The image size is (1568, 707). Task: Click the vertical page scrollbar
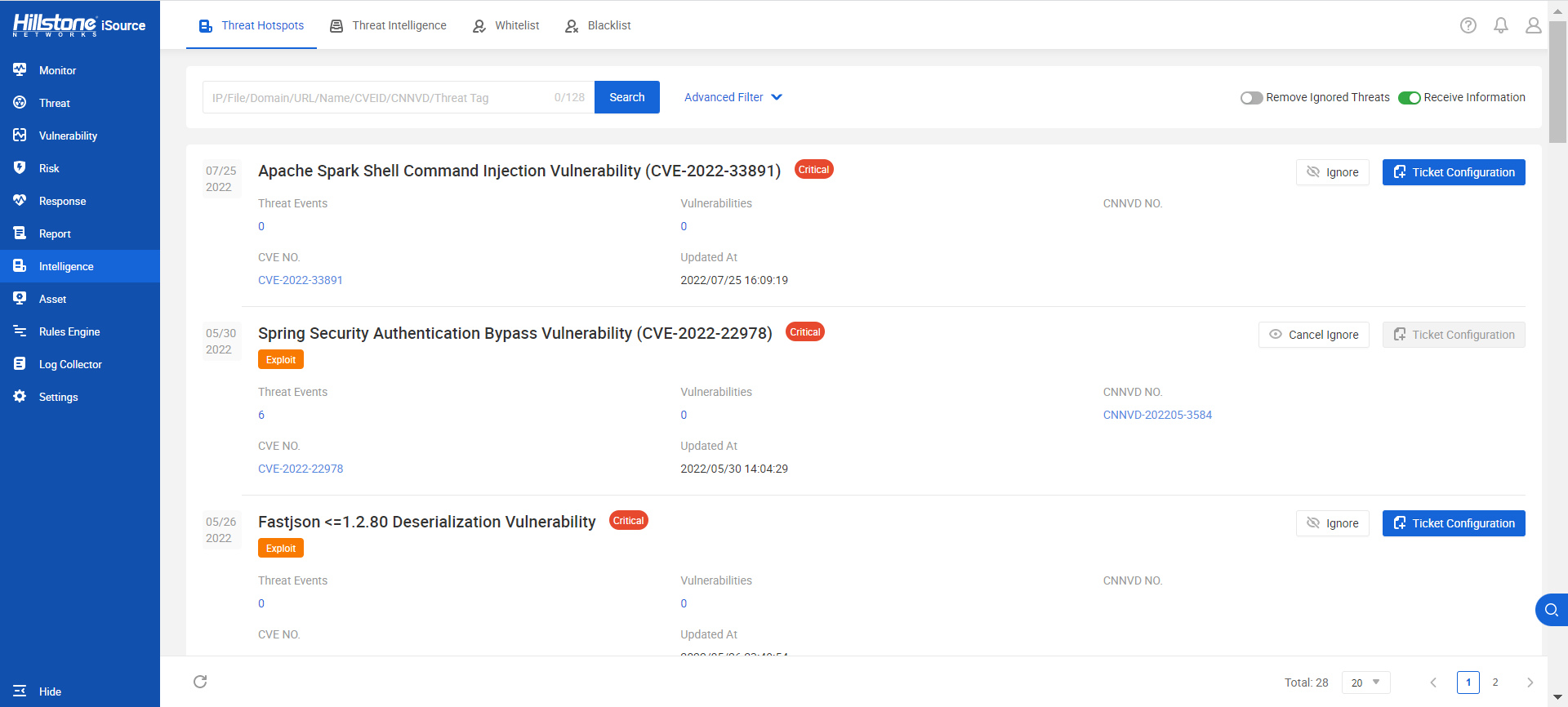tap(1557, 82)
